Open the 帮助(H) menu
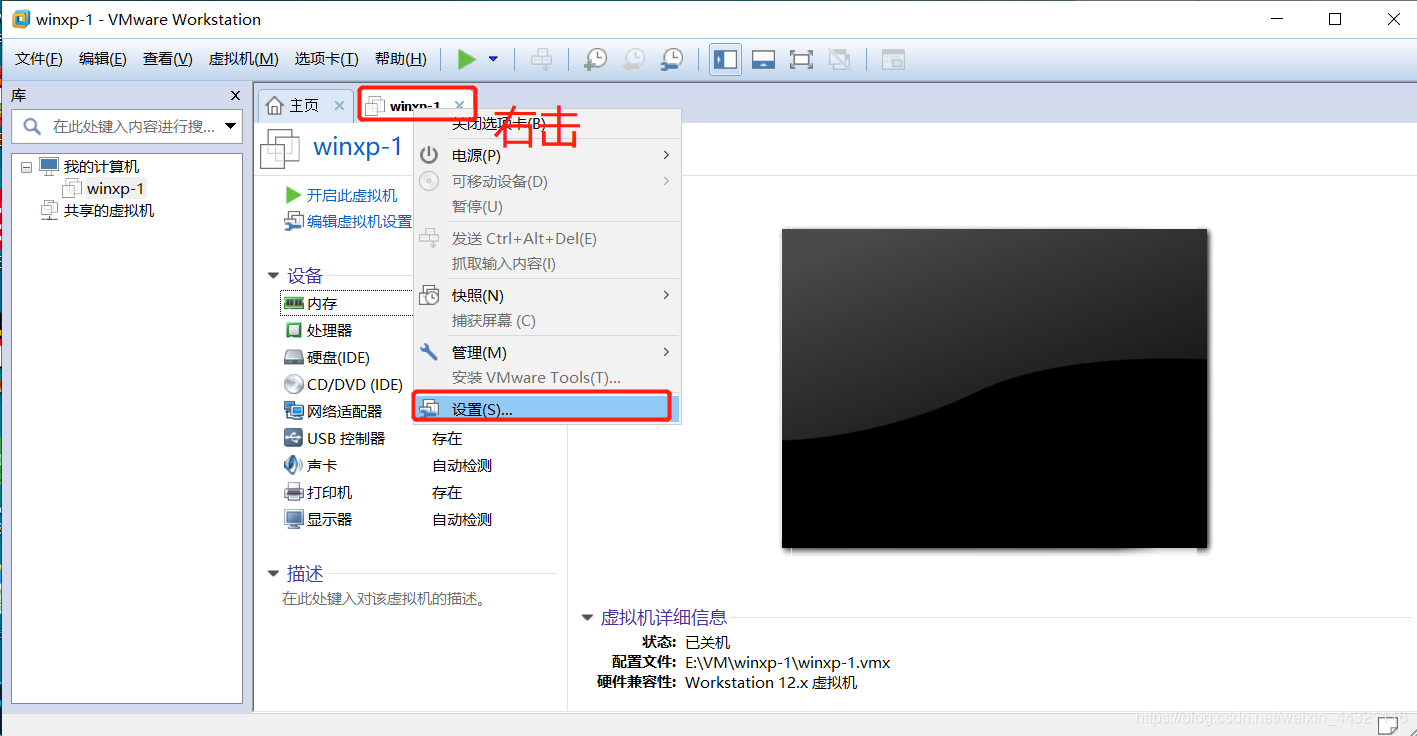Viewport: 1417px width, 736px height. click(400, 59)
